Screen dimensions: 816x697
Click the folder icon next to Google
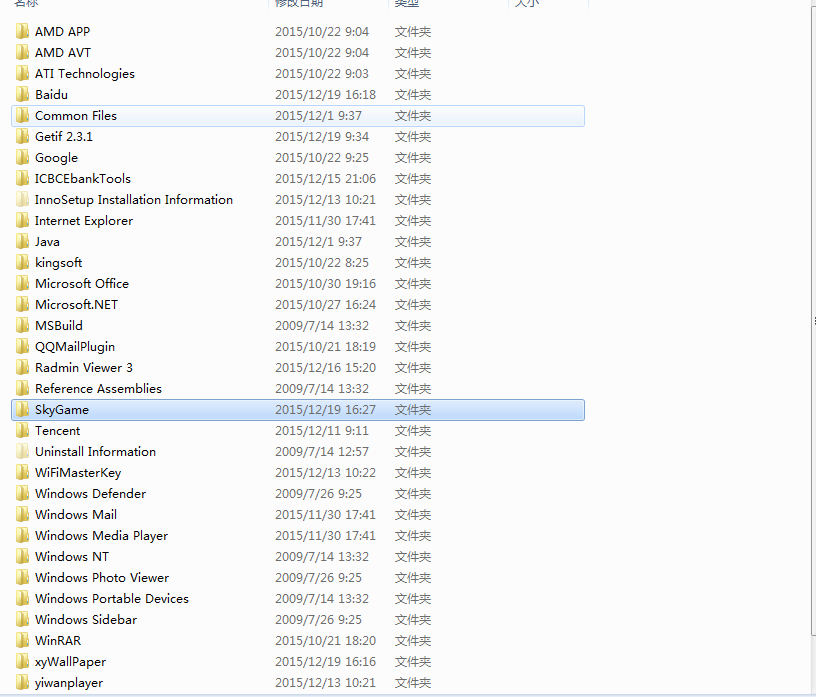tap(22, 158)
